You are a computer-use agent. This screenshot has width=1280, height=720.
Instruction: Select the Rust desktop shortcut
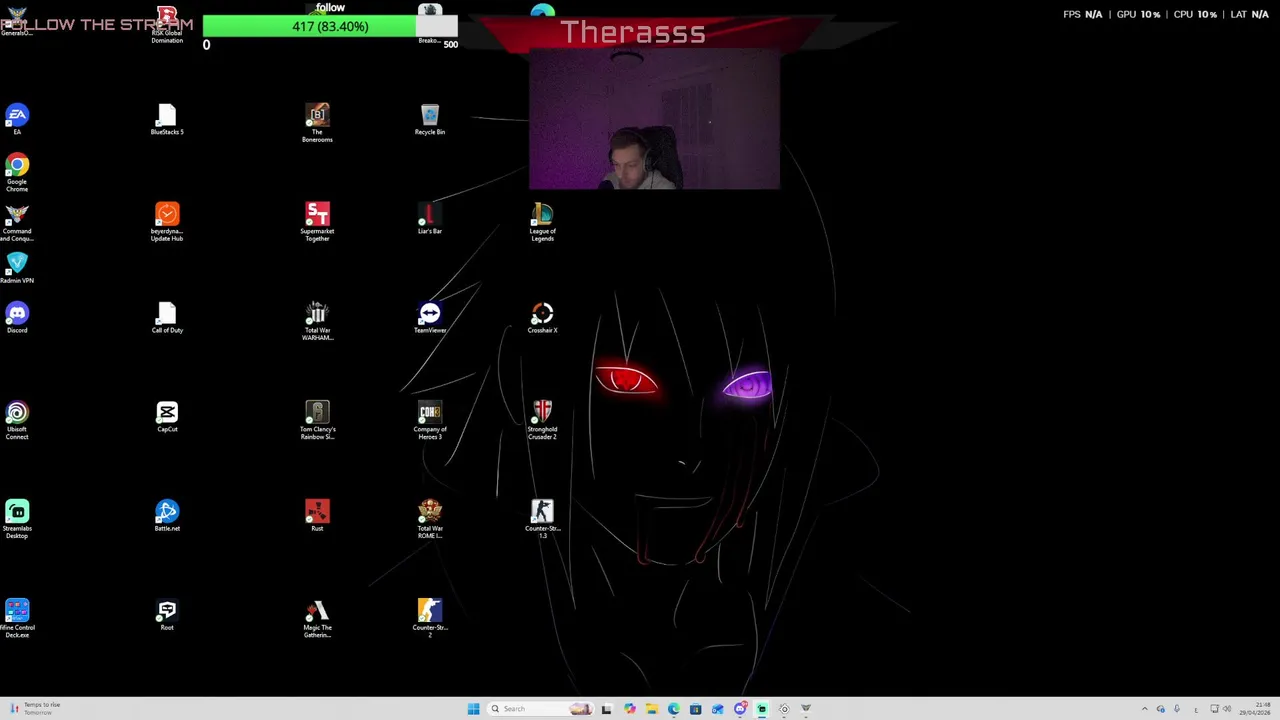[317, 516]
